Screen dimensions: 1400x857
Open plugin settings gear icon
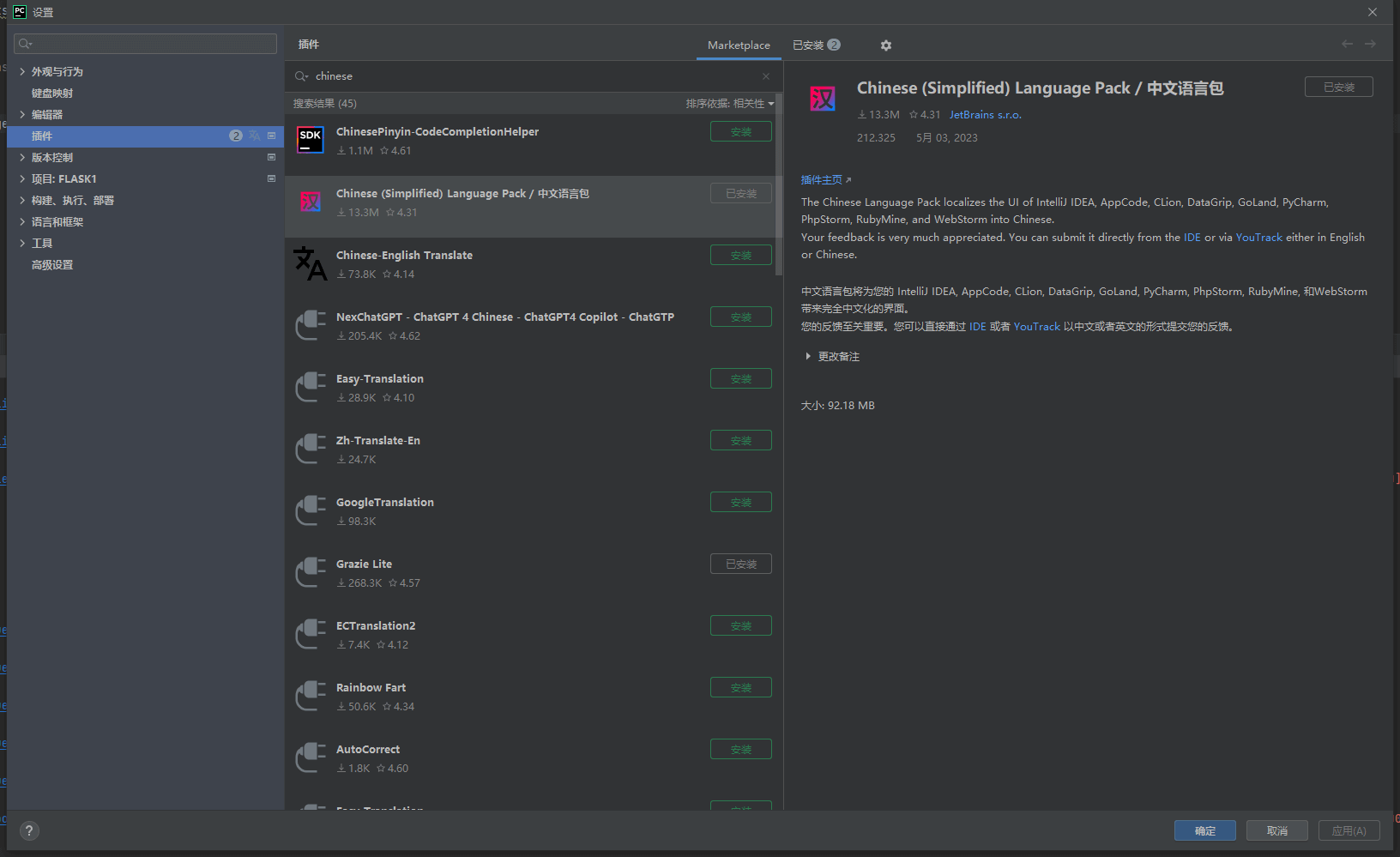pyautogui.click(x=886, y=45)
